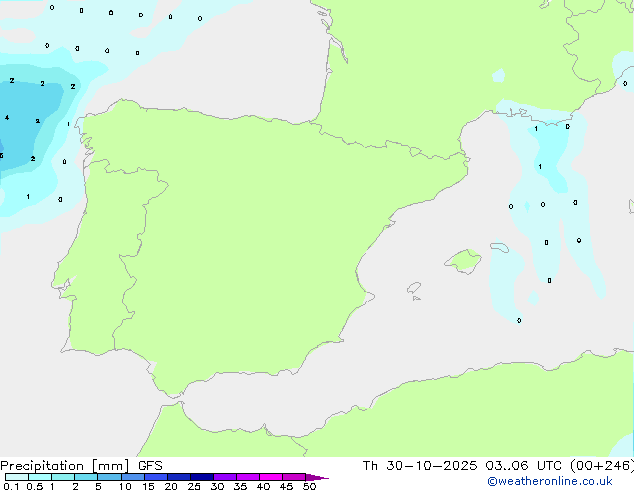This screenshot has height=490, width=634.
Task: Pick the 40–45 mm magenta legend swatch
Action: tap(271, 477)
